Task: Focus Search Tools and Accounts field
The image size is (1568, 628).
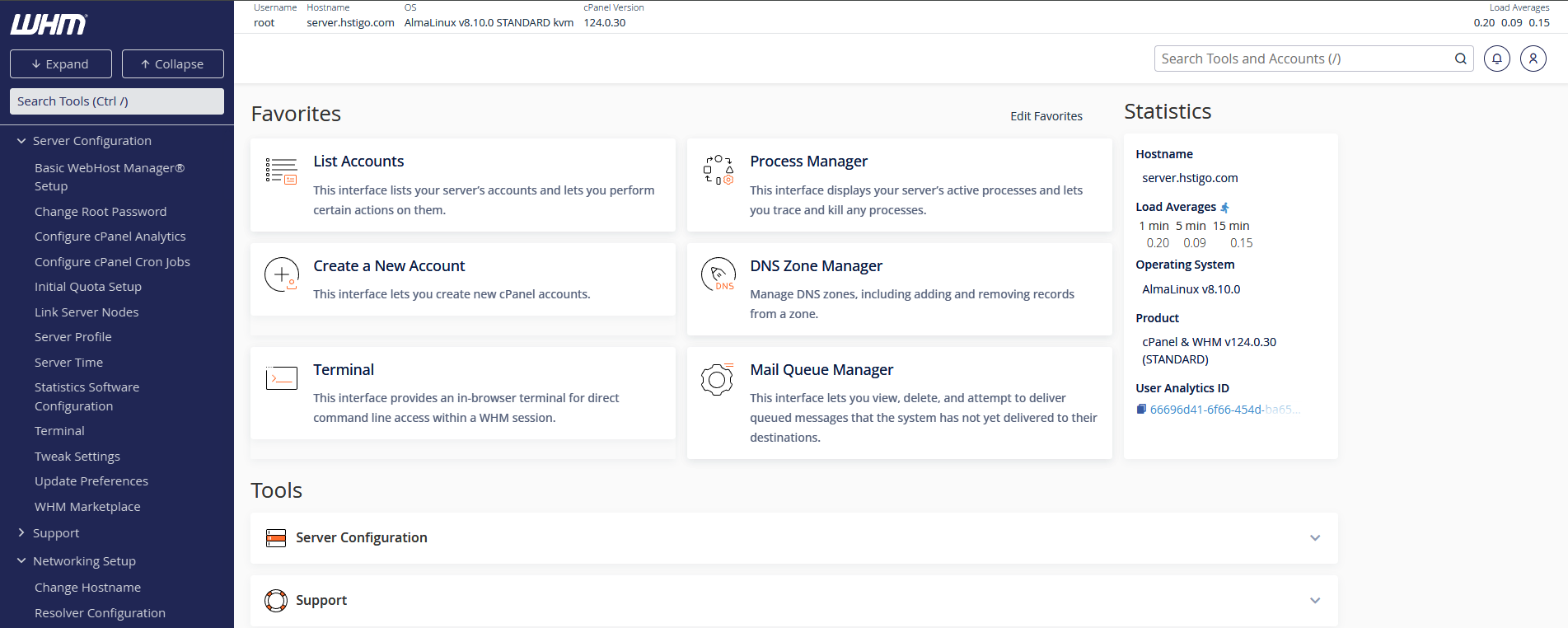Action: 1313,59
